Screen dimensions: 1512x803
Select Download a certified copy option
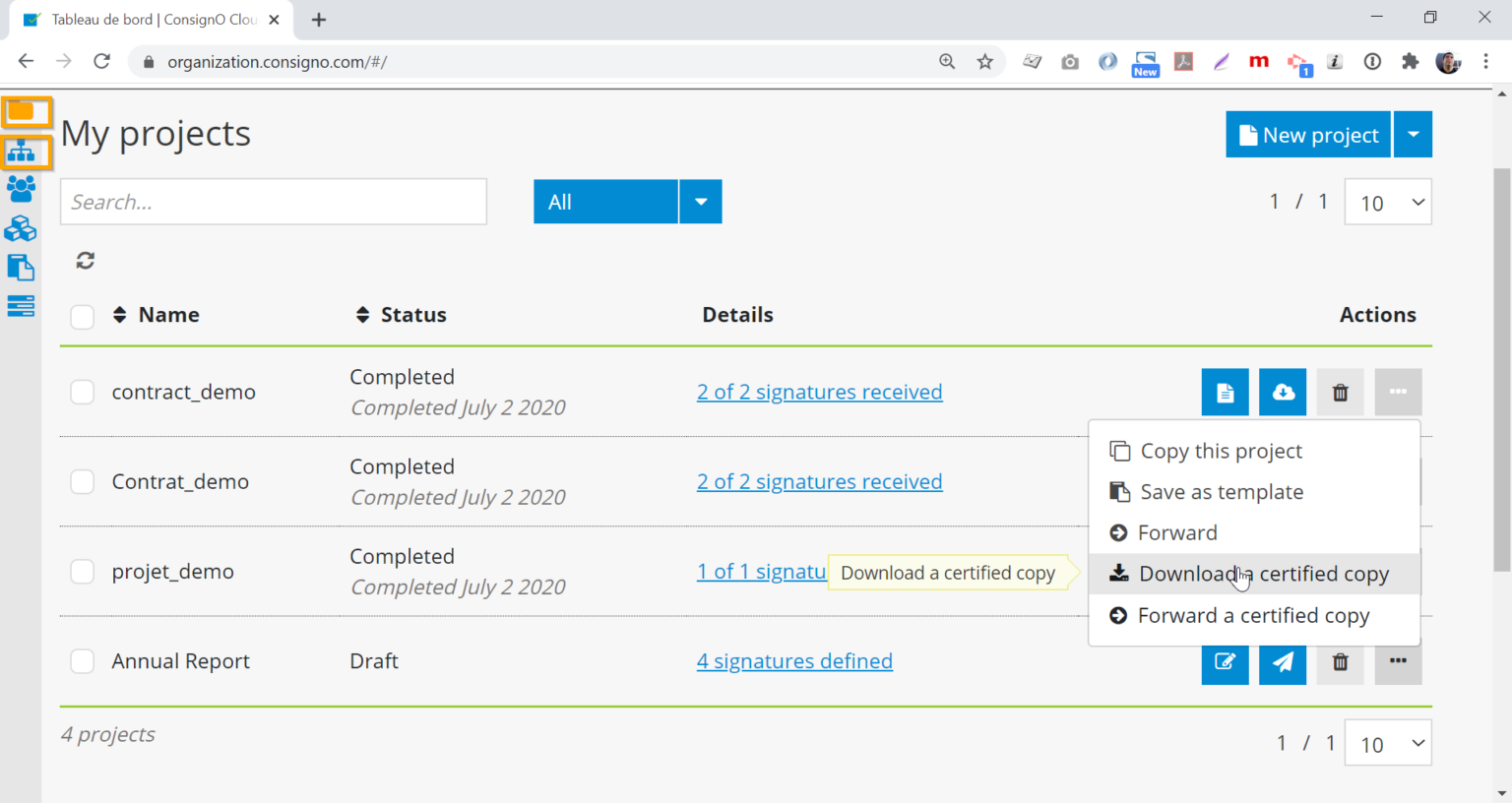[1263, 574]
